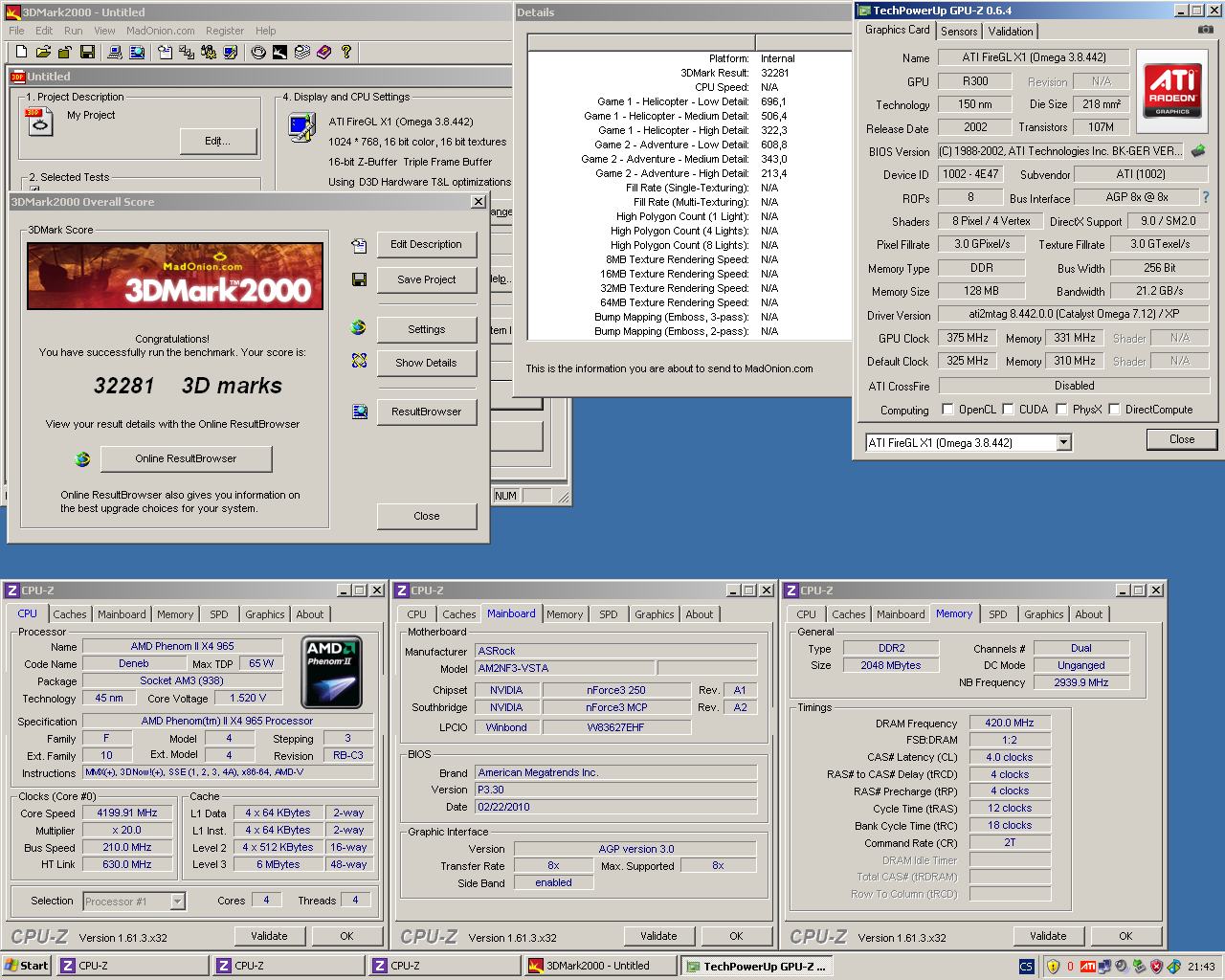
Task: Click the Edit... button under Project Description
Action: (x=218, y=142)
